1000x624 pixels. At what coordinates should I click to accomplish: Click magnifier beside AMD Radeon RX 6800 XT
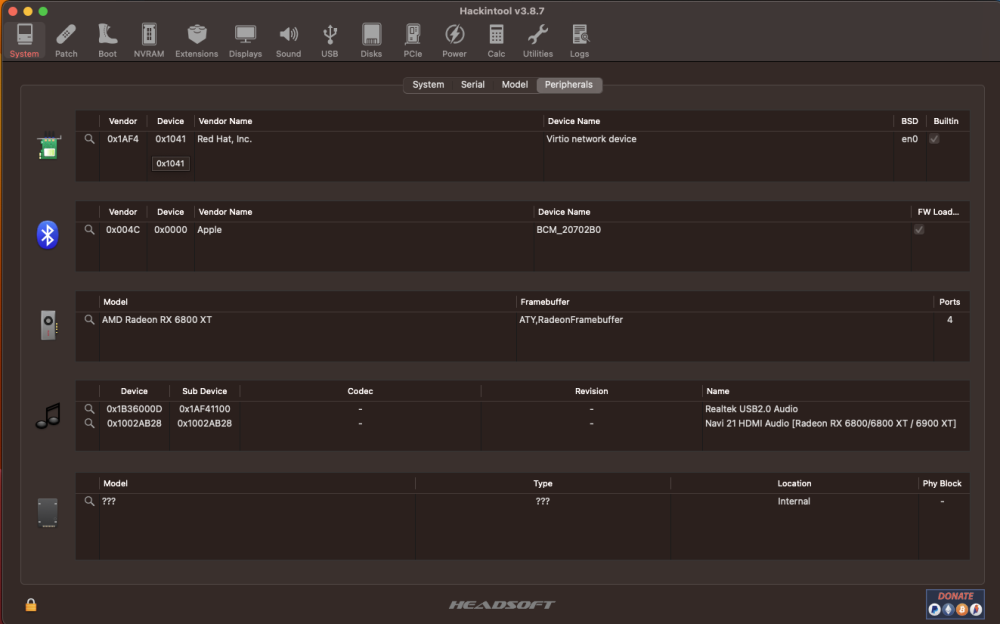(x=89, y=320)
